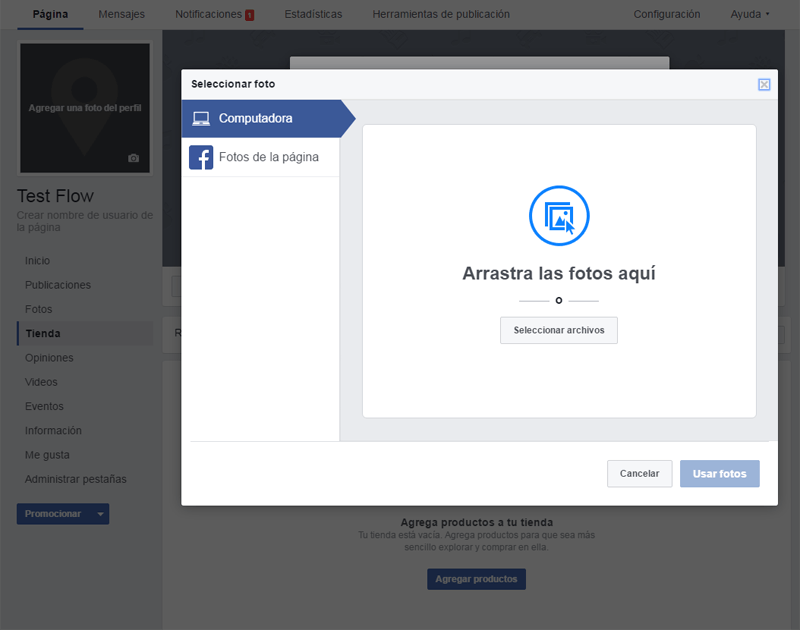This screenshot has width=800, height=630.
Task: Close the Seleccionar foto dialog
Action: 764,84
